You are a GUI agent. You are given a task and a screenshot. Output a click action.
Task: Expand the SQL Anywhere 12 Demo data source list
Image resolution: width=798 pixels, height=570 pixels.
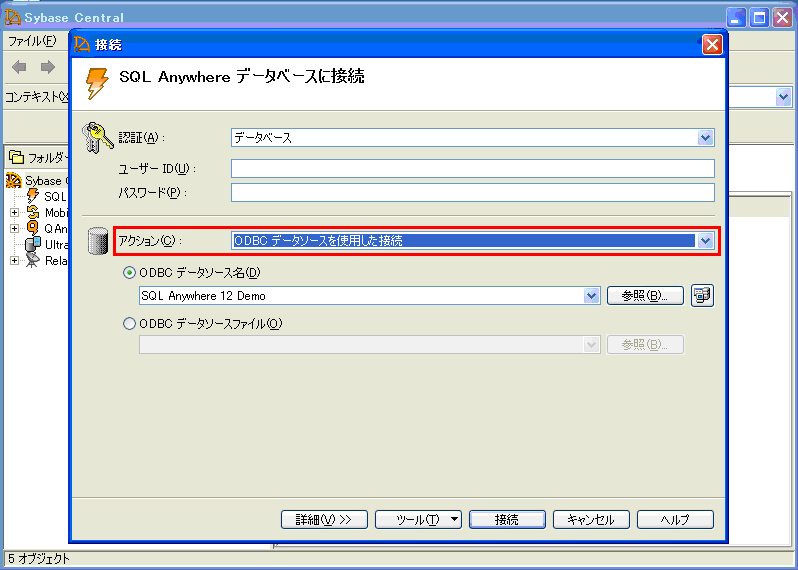[590, 295]
